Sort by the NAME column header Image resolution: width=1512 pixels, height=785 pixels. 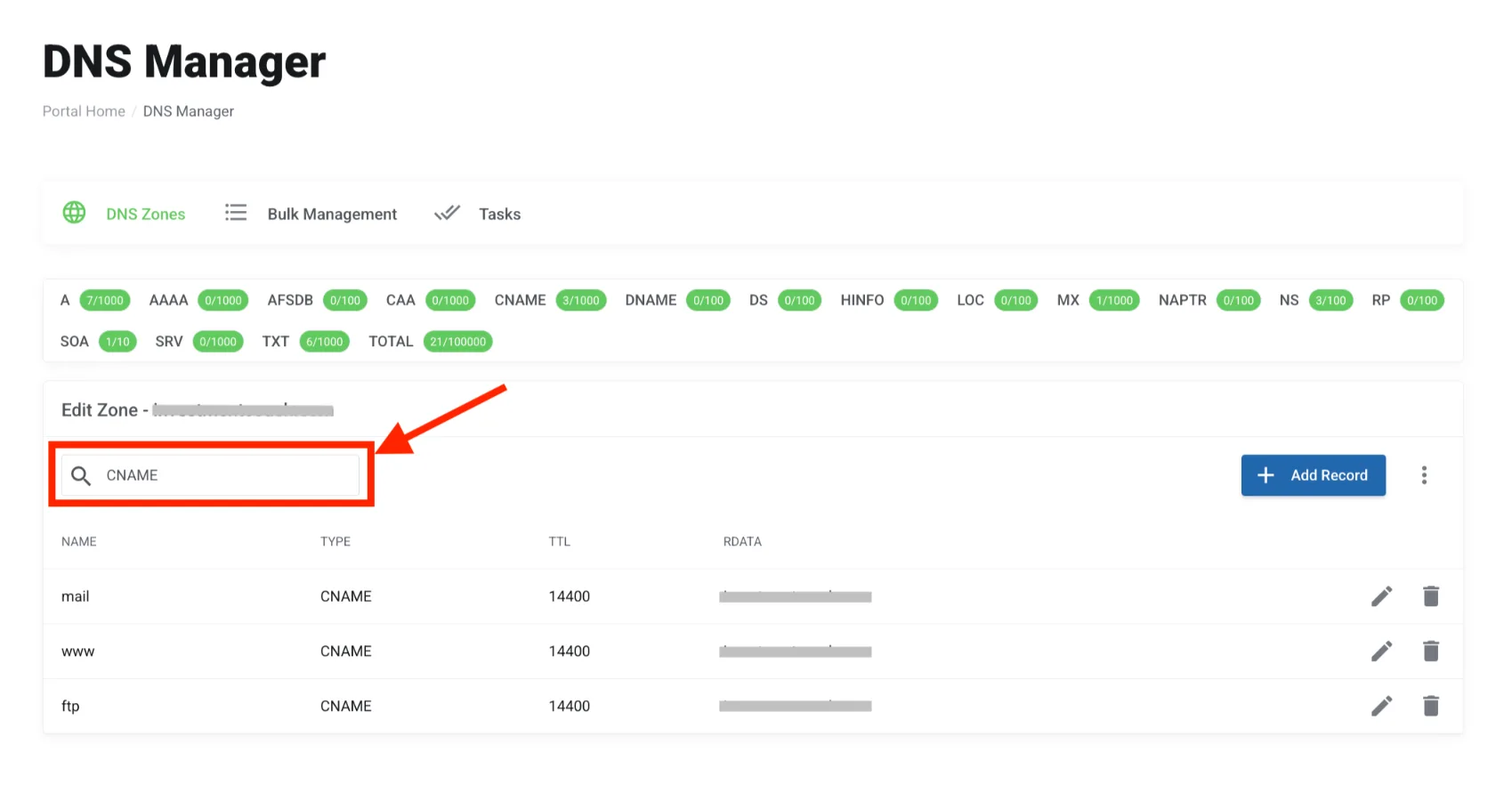[x=79, y=541]
